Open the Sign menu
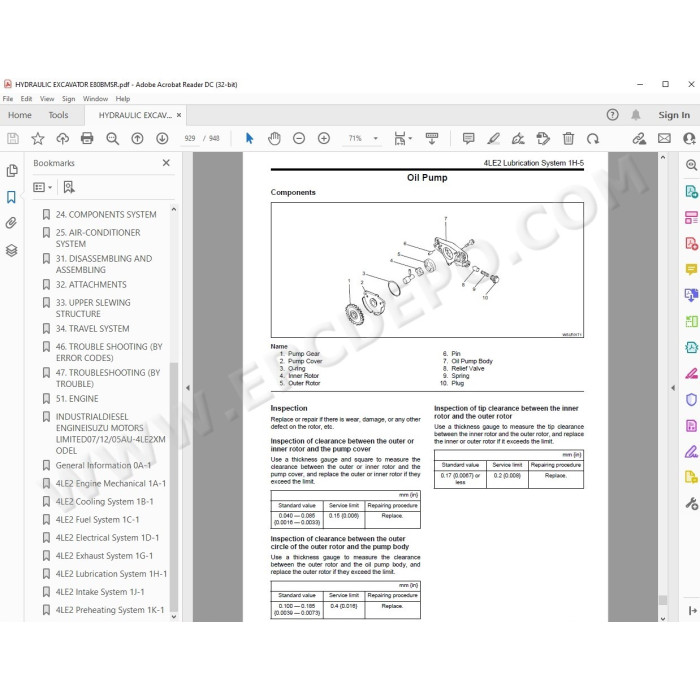This screenshot has height=700, width=700. tap(68, 99)
